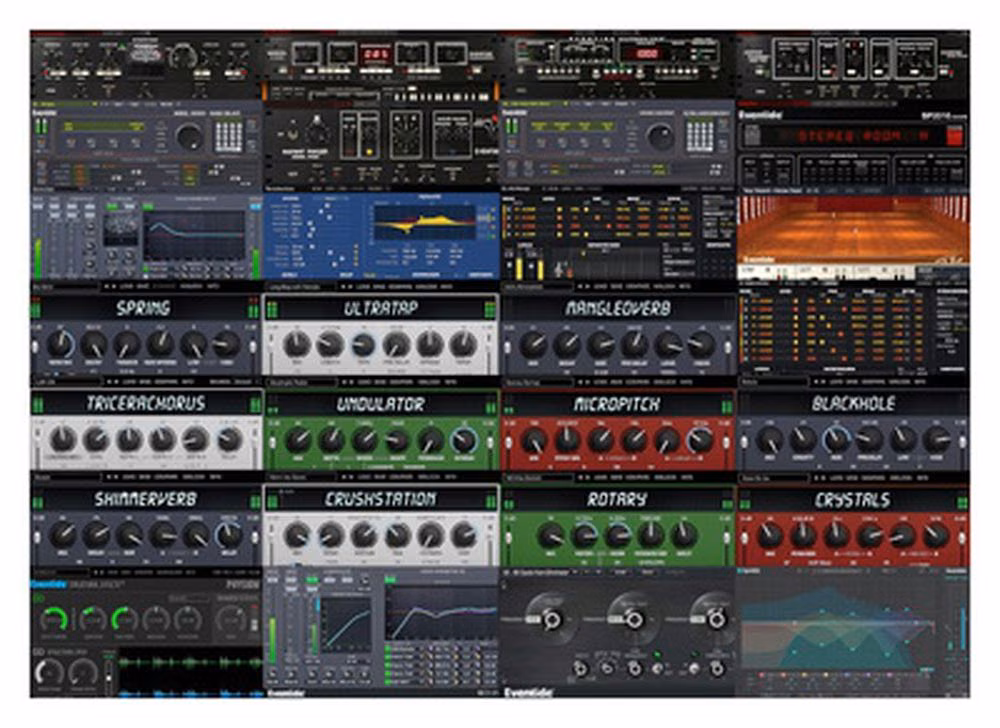The width and height of the screenshot is (1000, 728).
Task: Click the CrushStation SUSTAIN knob
Action: tap(363, 535)
